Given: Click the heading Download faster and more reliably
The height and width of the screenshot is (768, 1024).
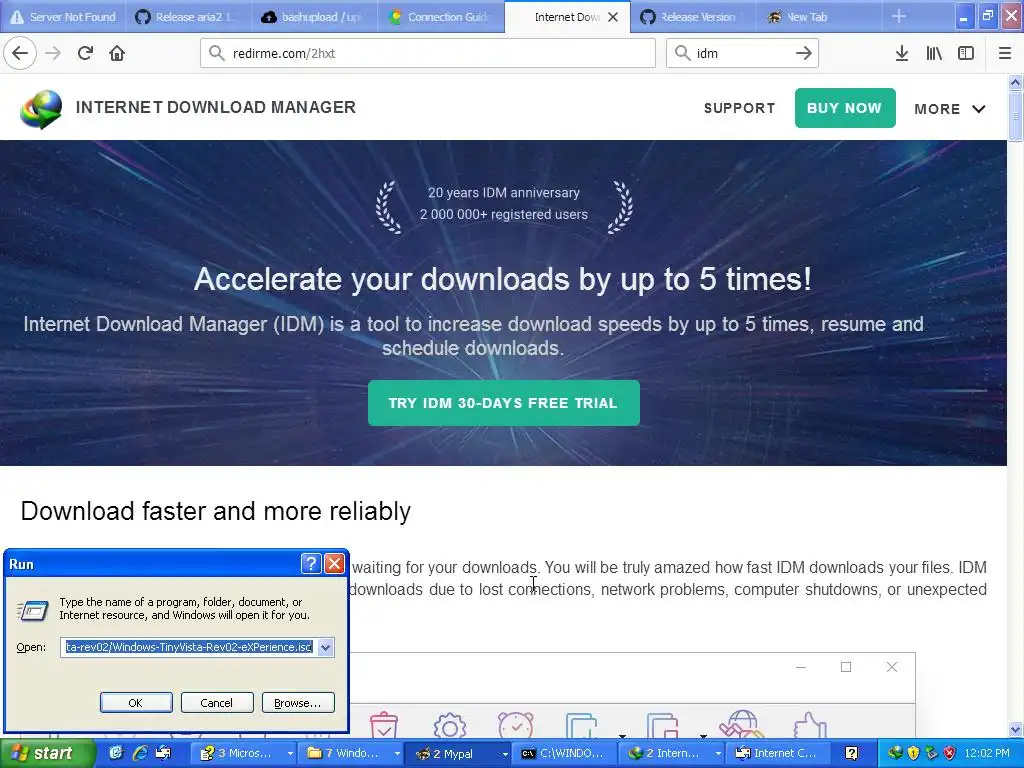Looking at the screenshot, I should [x=216, y=511].
